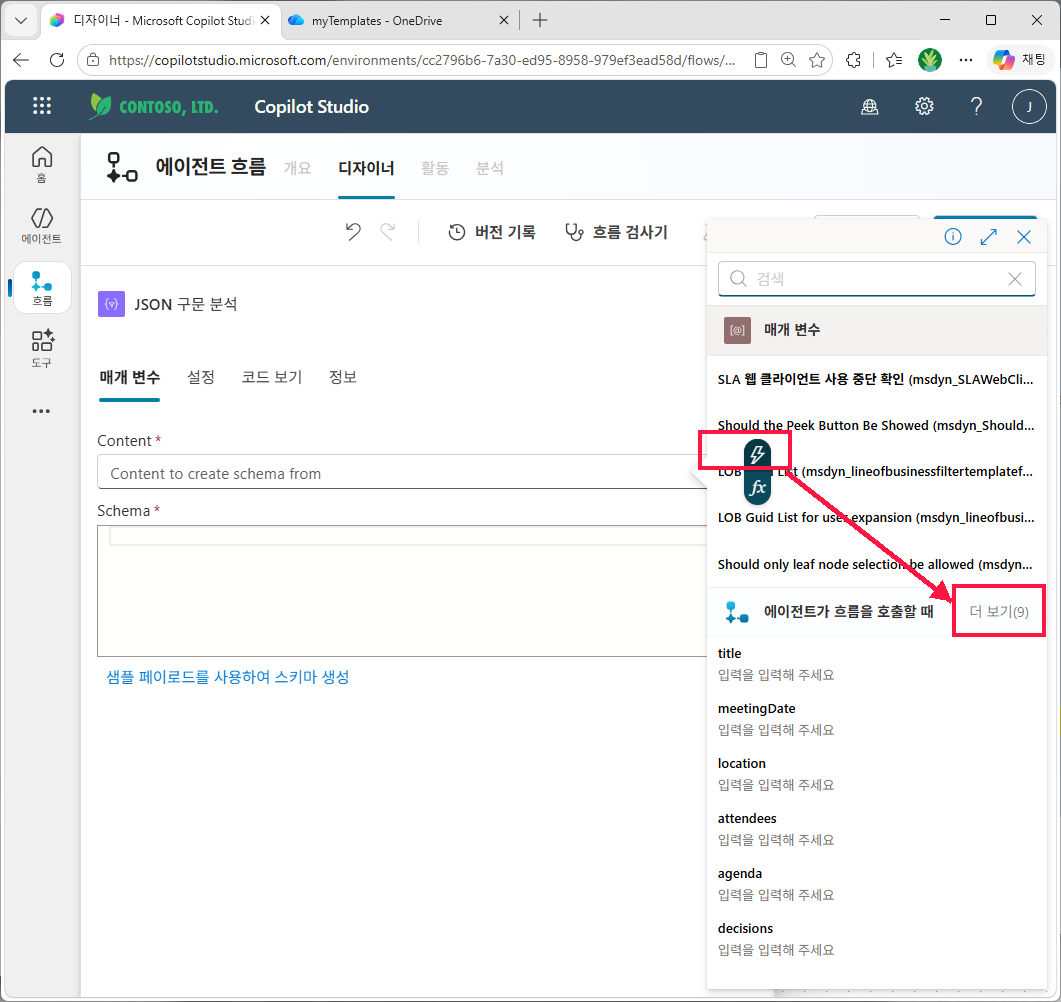The height and width of the screenshot is (1002, 1061).
Task: Select 디자이너 (Designer) tab
Action: click(366, 168)
